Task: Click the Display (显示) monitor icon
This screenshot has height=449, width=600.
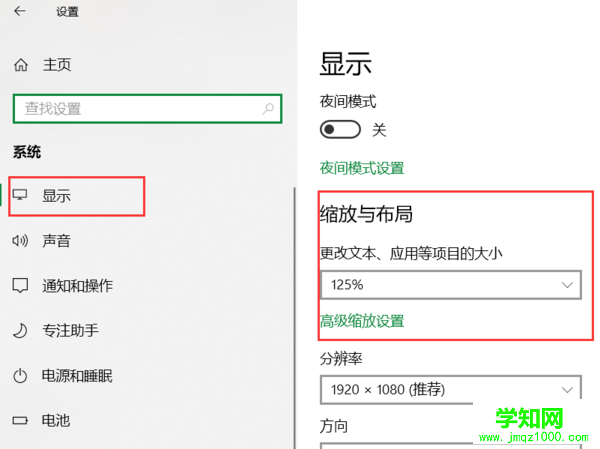Action: 20,196
